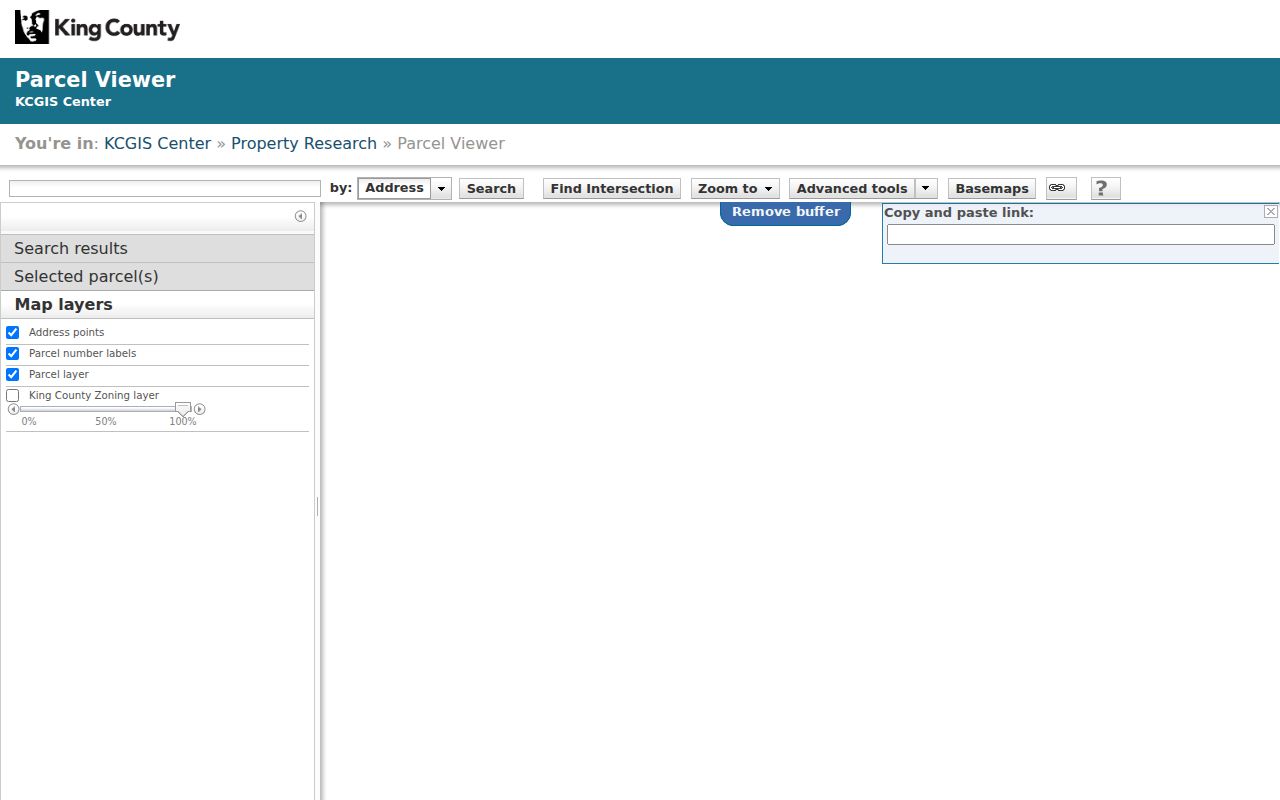Click the King County logo
Image resolution: width=1280 pixels, height=800 pixels.
pyautogui.click(x=97, y=27)
